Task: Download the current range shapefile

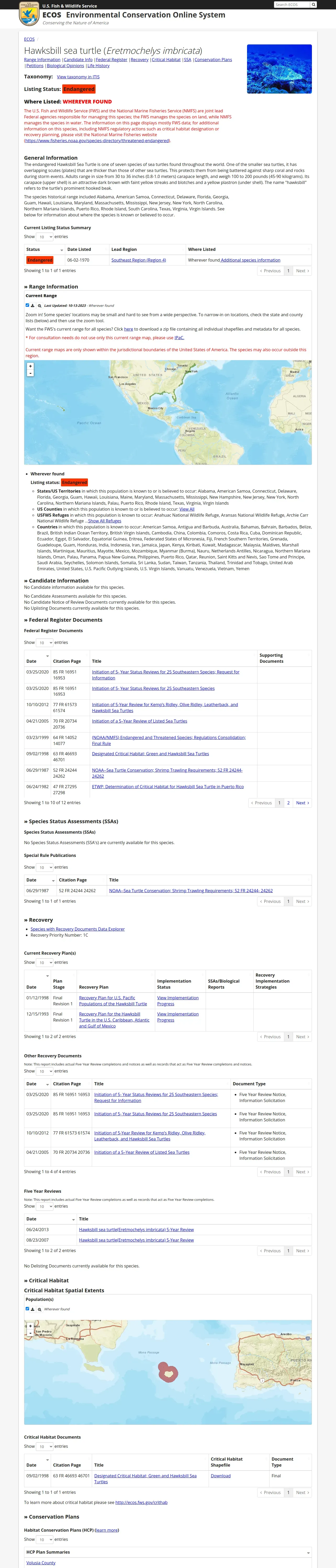Action: click(33, 305)
